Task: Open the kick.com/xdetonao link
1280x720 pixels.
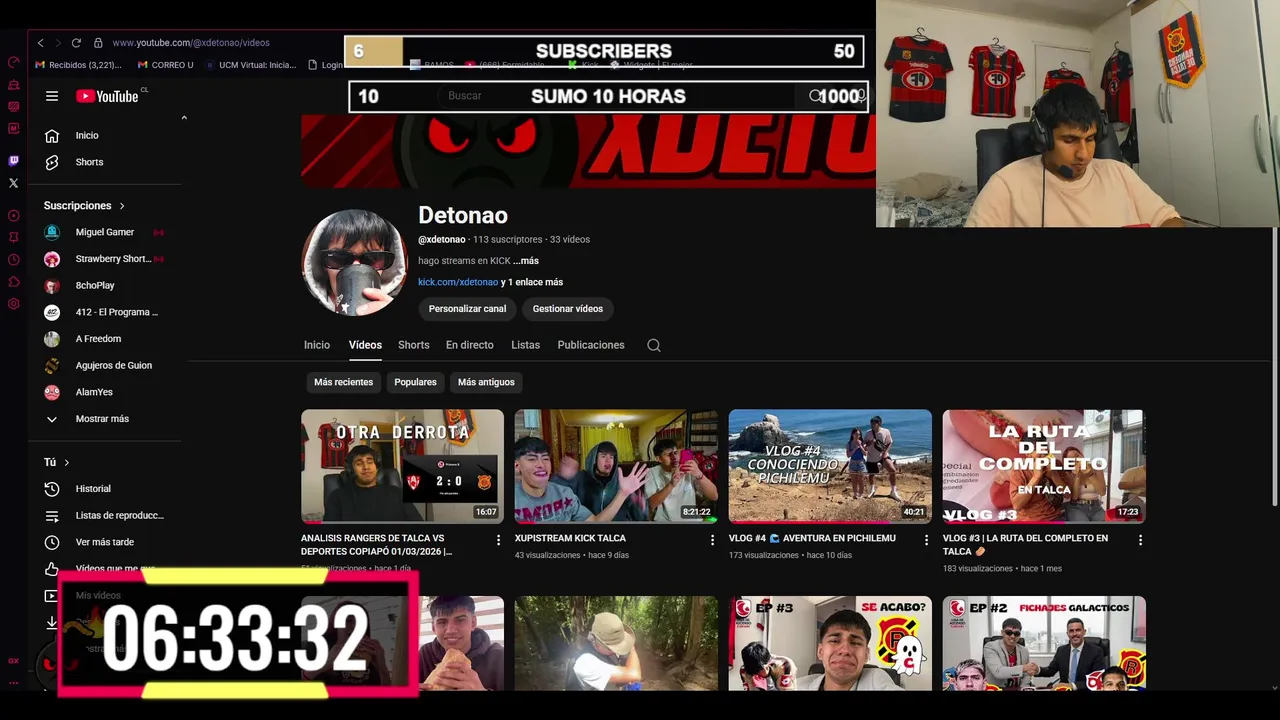Action: 458,282
